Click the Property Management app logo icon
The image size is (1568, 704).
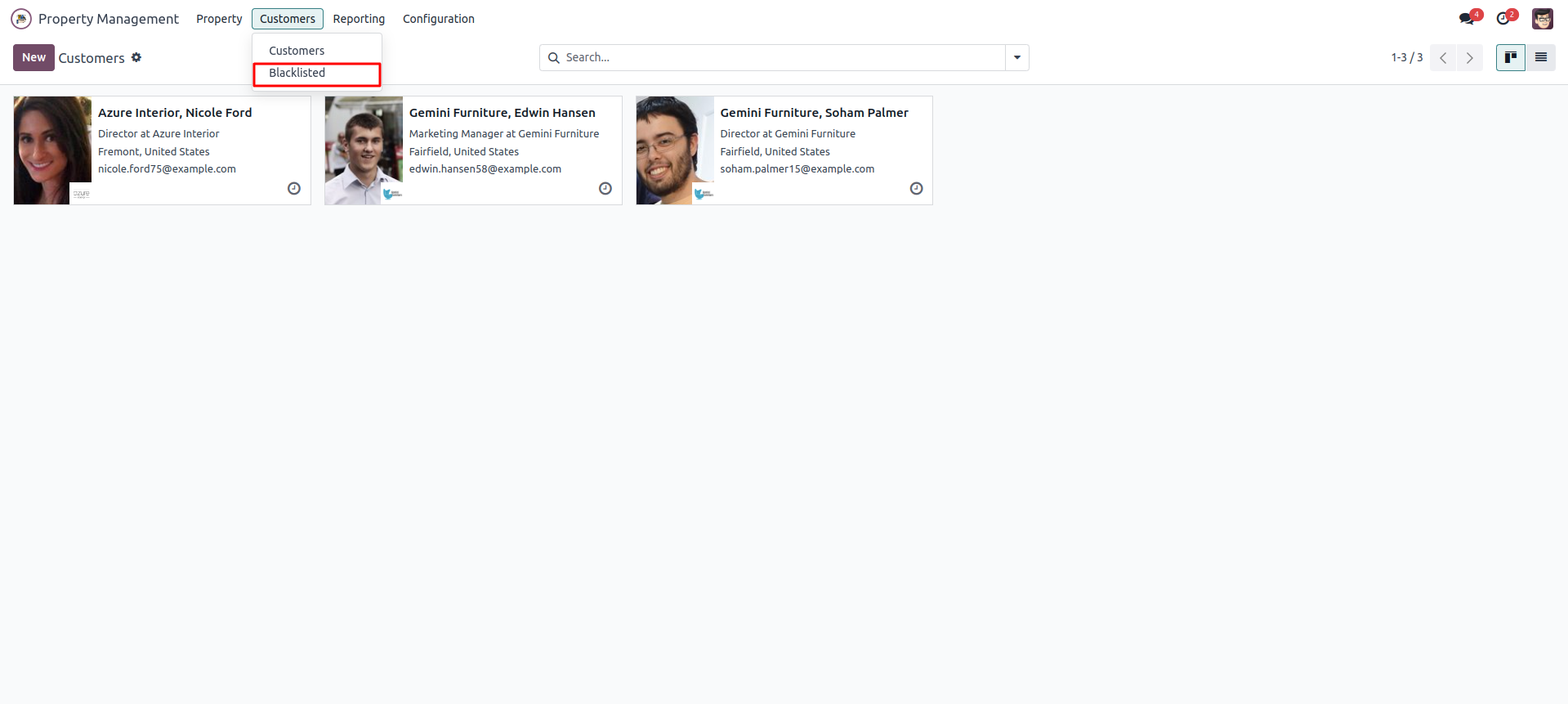click(21, 19)
